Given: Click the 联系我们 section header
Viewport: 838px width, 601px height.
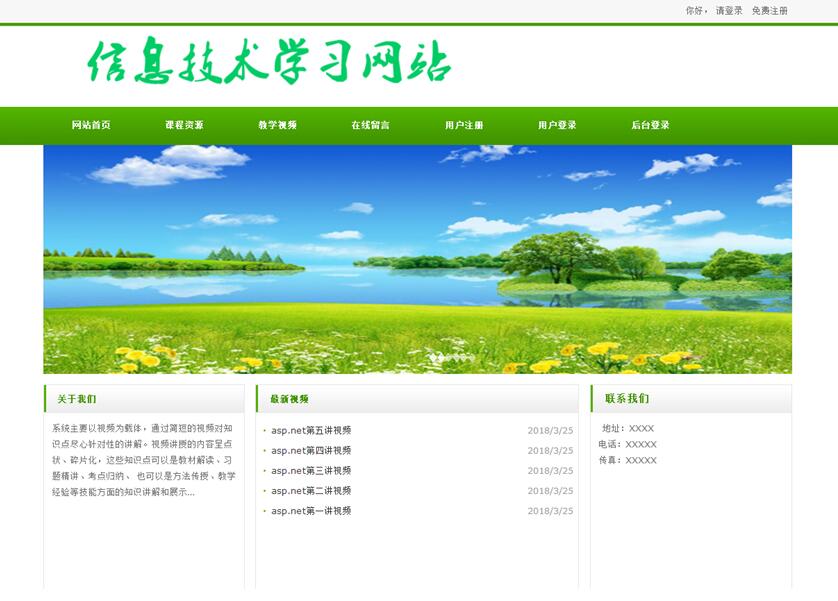Looking at the screenshot, I should (627, 399).
